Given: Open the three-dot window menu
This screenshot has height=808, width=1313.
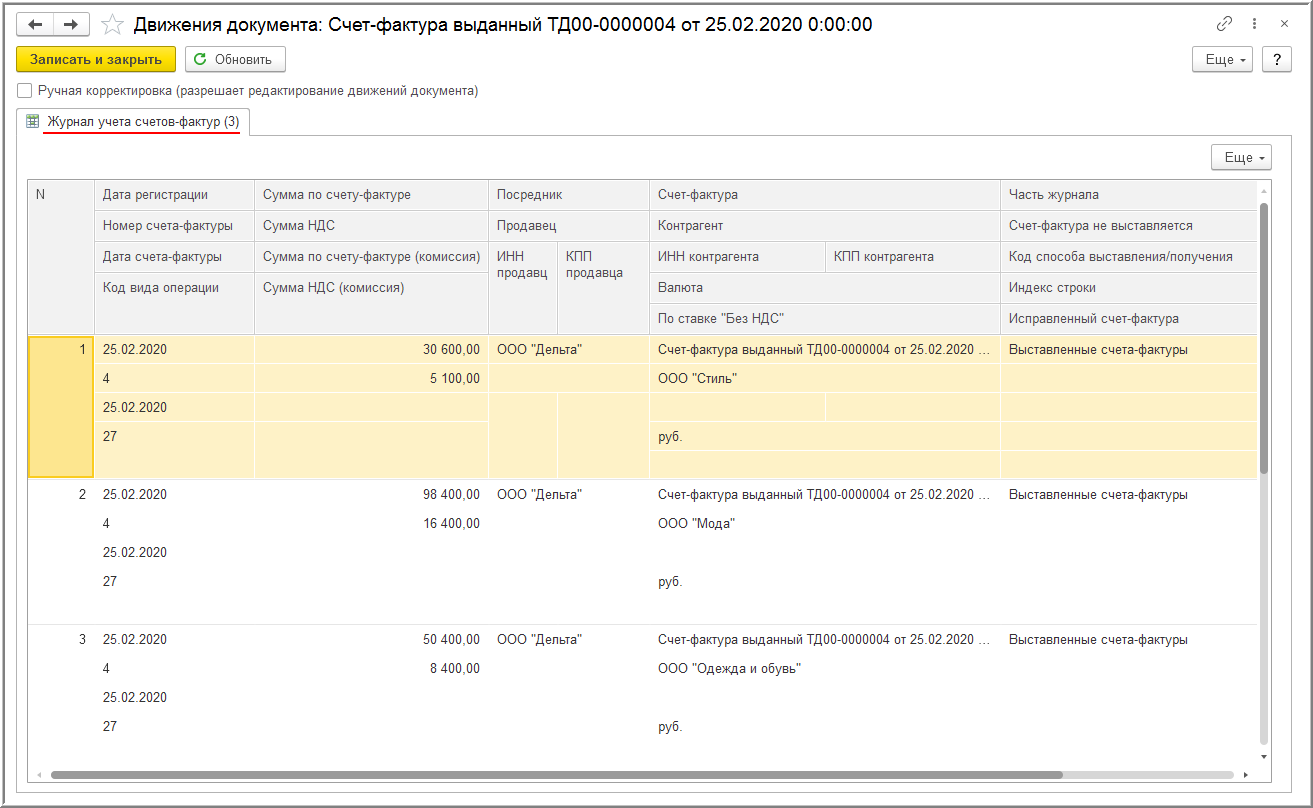Looking at the screenshot, I should pyautogui.click(x=1254, y=24).
